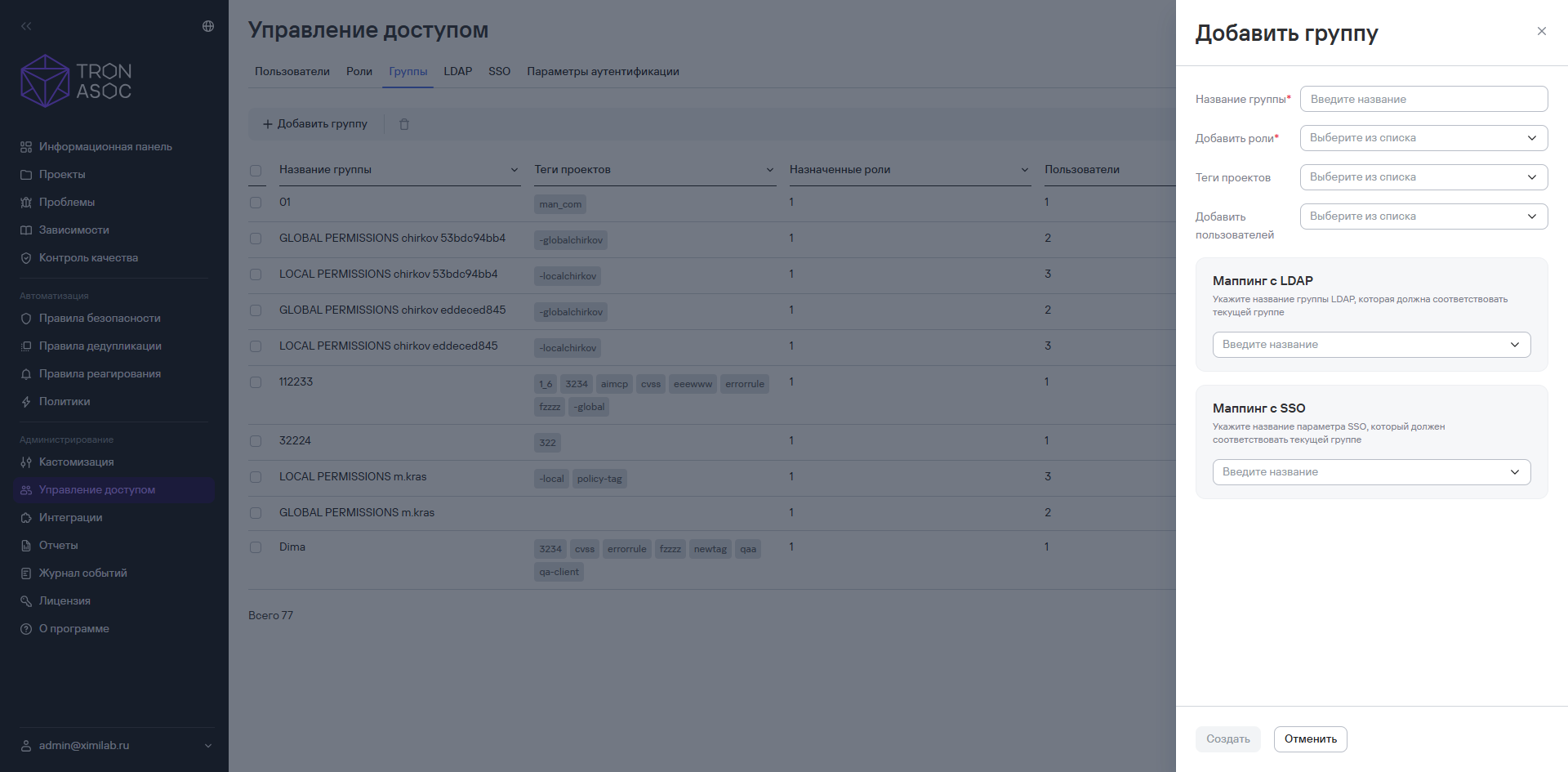Click group name GLOBAL PERMISSIONS m.kras
Image resolution: width=1568 pixels, height=772 pixels.
(357, 513)
